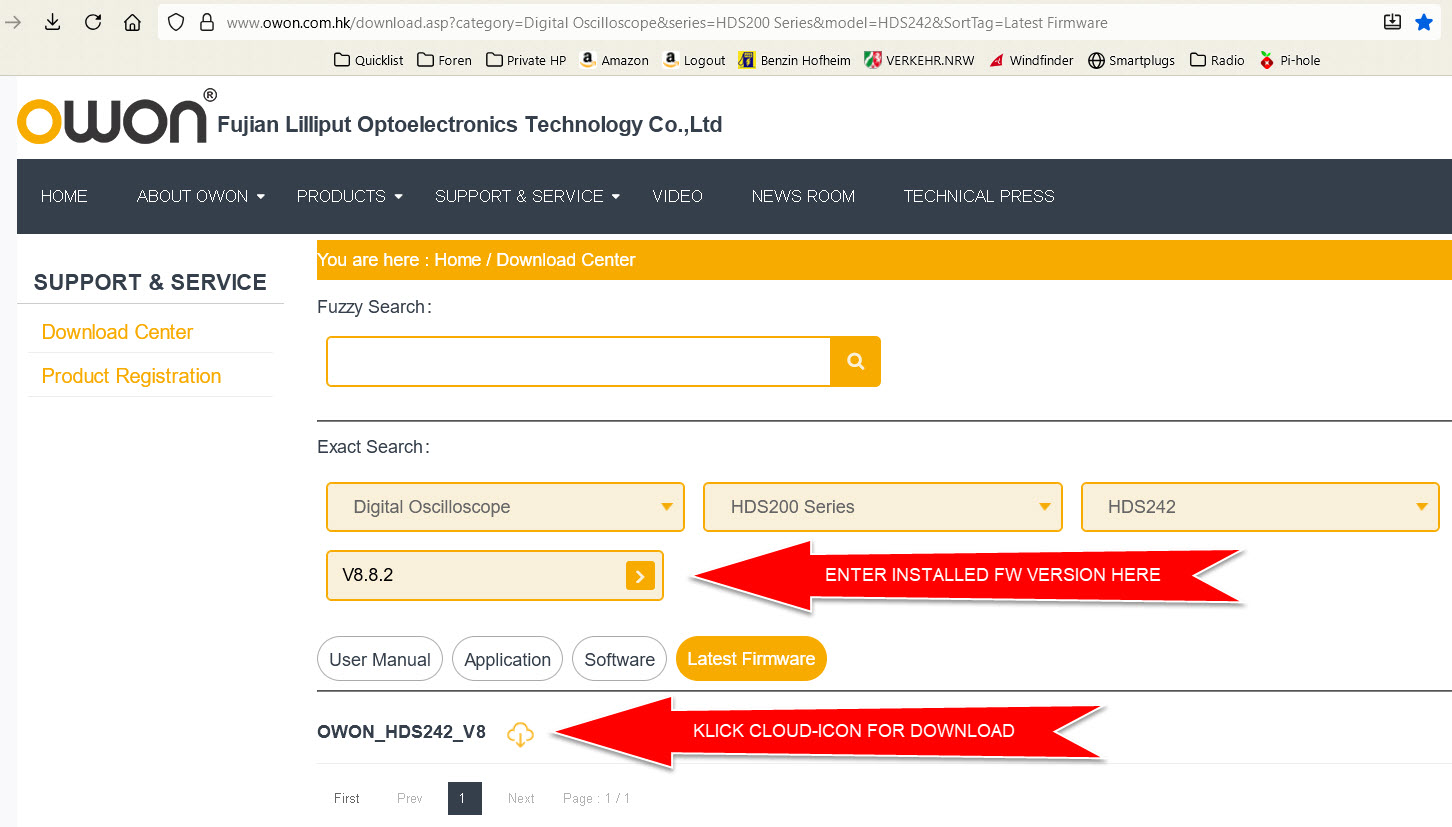Screen dimensions: 1452x827
Task: Open the TECHNICAL PRESS menu item
Action: click(979, 196)
